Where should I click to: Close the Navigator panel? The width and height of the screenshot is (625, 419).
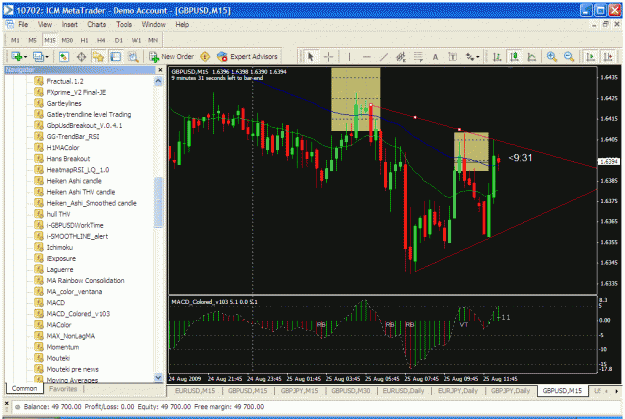coord(160,70)
